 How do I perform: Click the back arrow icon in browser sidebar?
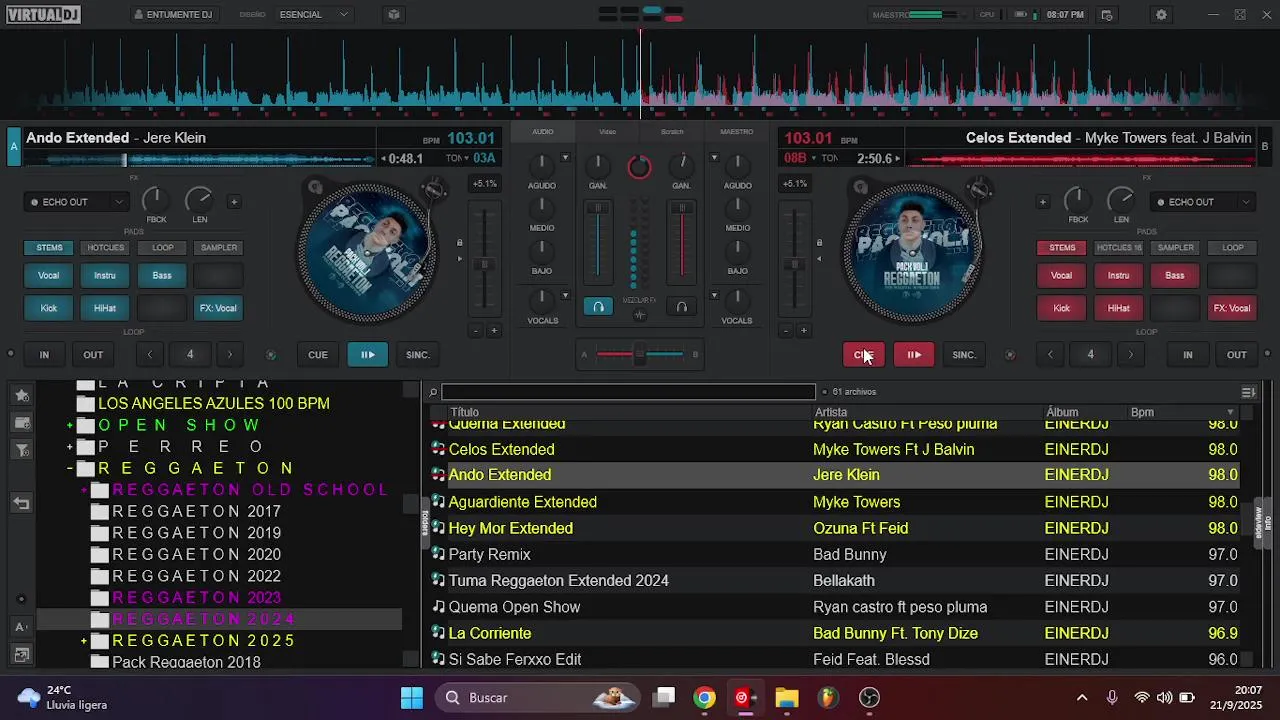coord(22,503)
